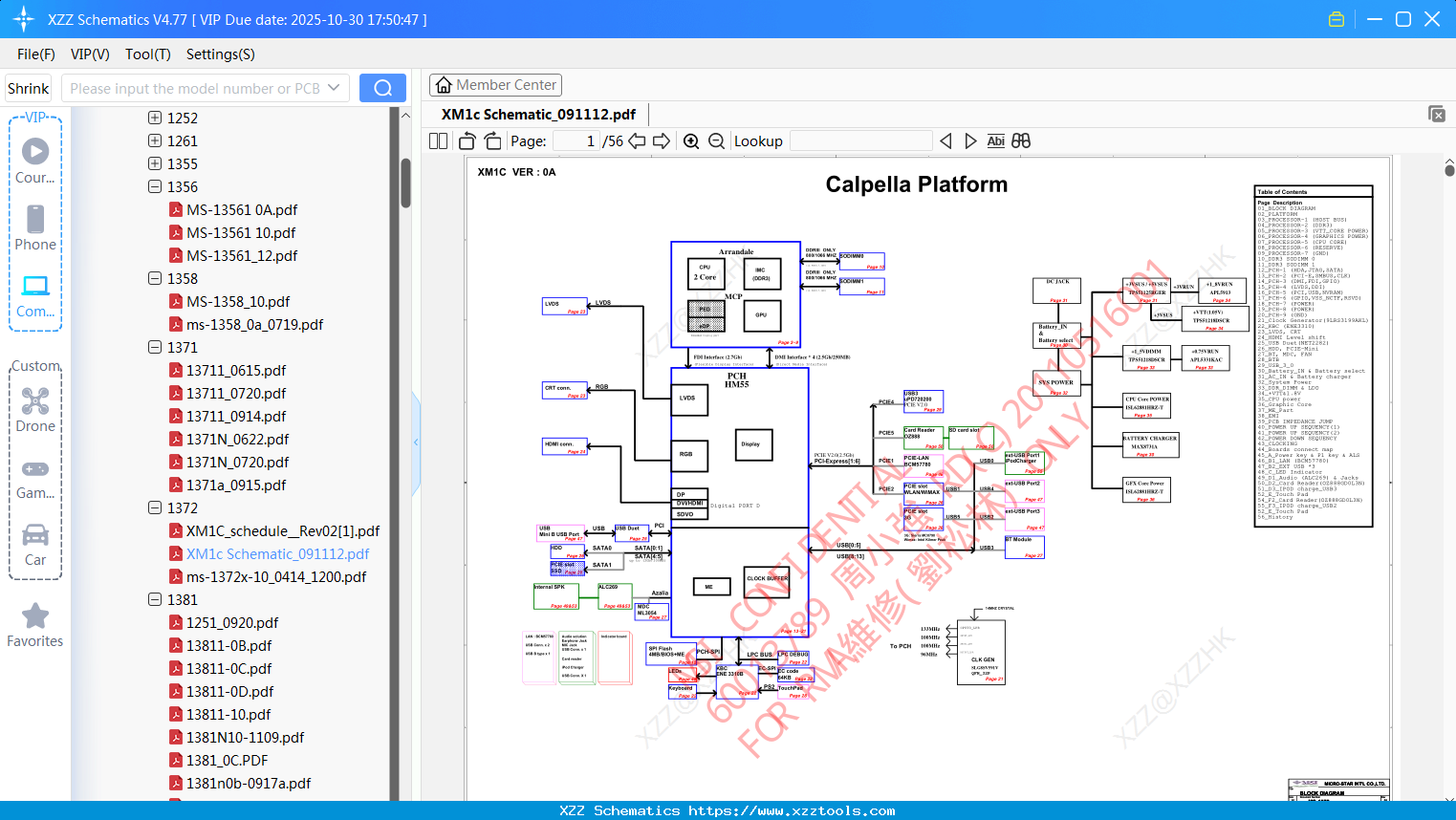
Task: Click the XZZ Schematics logo icon
Action: pyautogui.click(x=24, y=19)
